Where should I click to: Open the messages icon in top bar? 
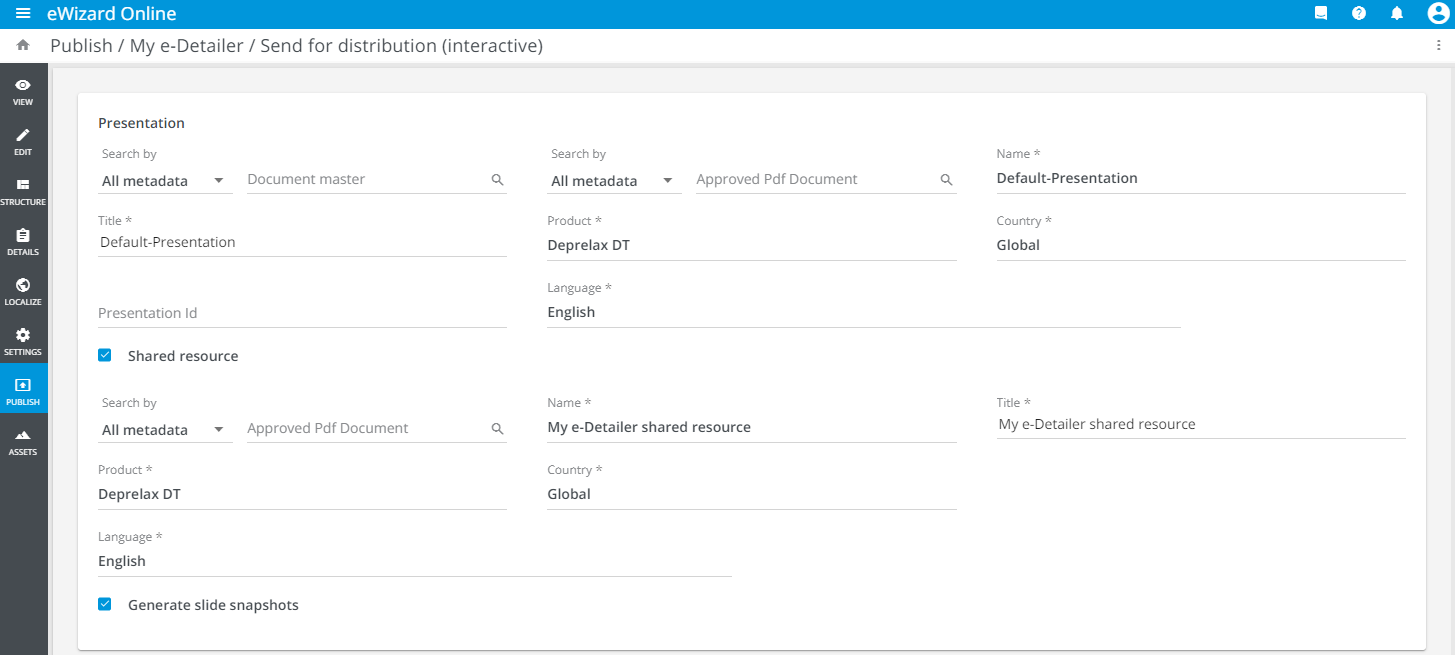[1321, 14]
